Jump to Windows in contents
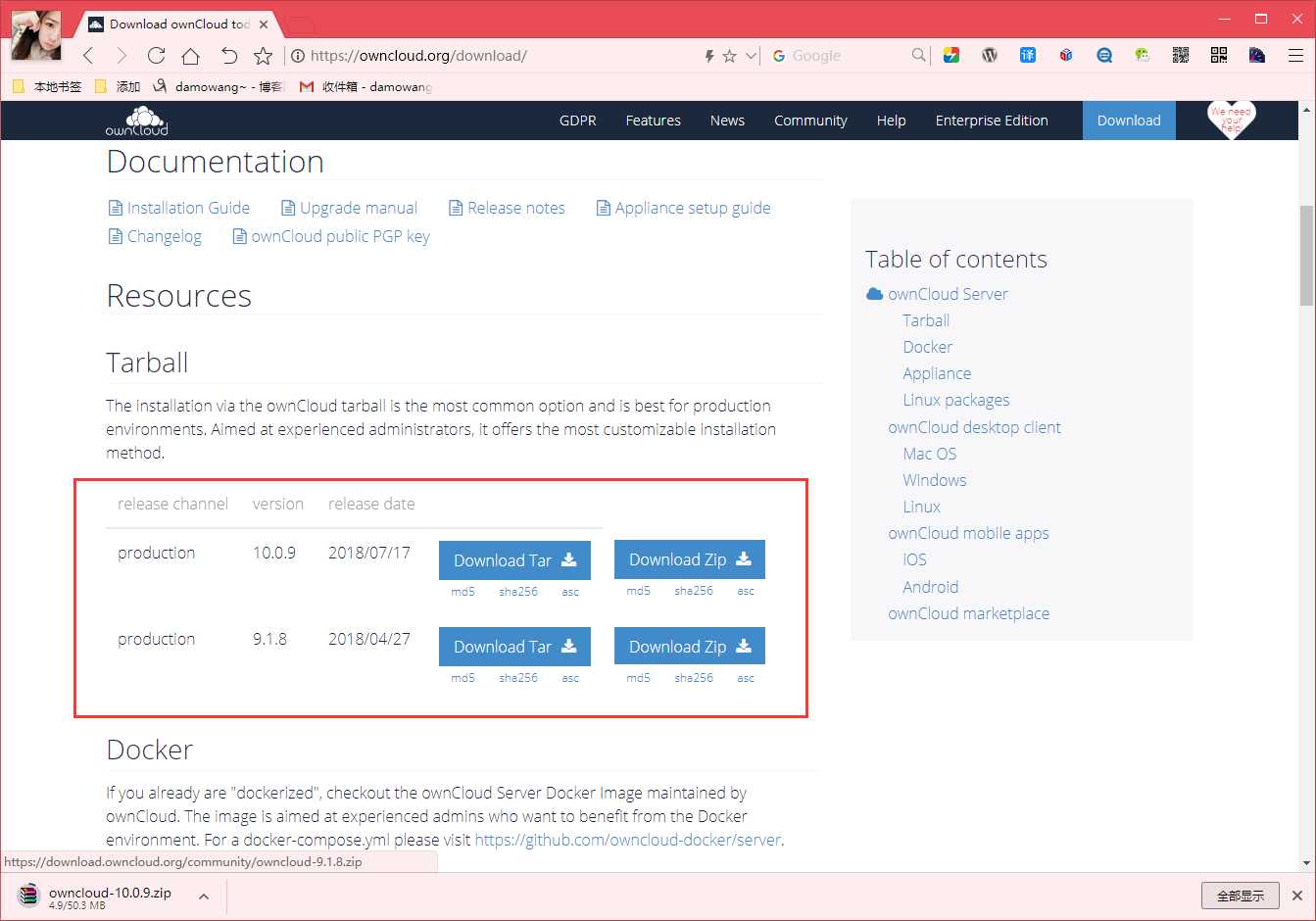Viewport: 1316px width, 921px height. click(x=935, y=480)
